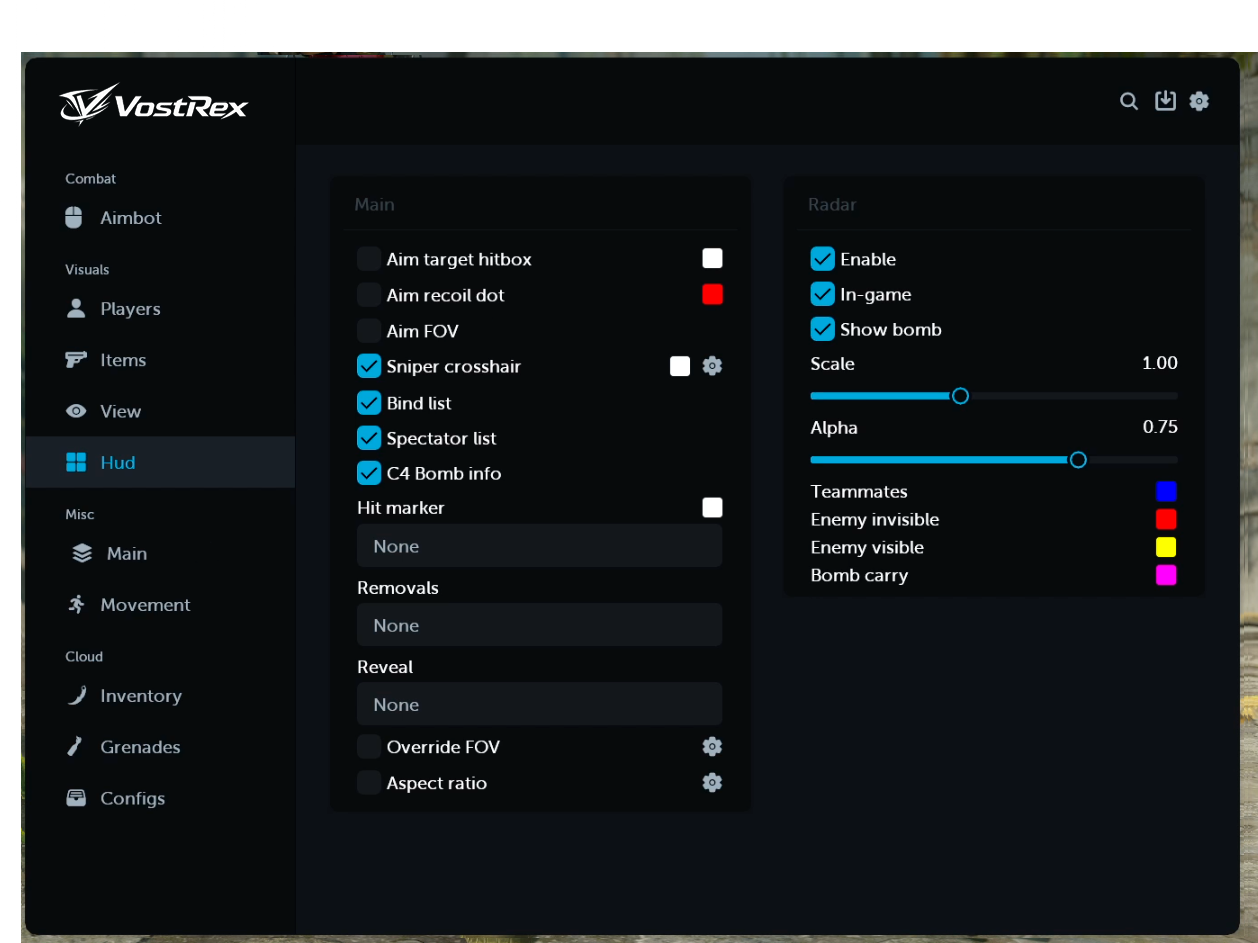Open the Players visuals page
The width and height of the screenshot is (1258, 943).
click(x=130, y=308)
